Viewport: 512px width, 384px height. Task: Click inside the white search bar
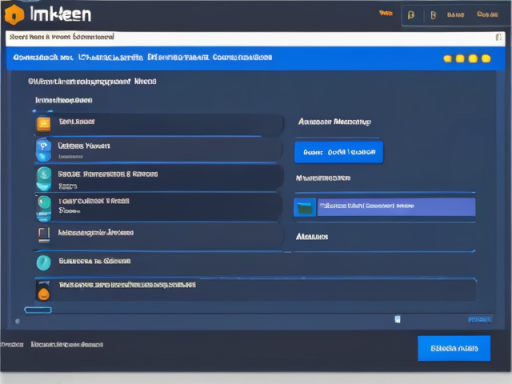pos(256,39)
